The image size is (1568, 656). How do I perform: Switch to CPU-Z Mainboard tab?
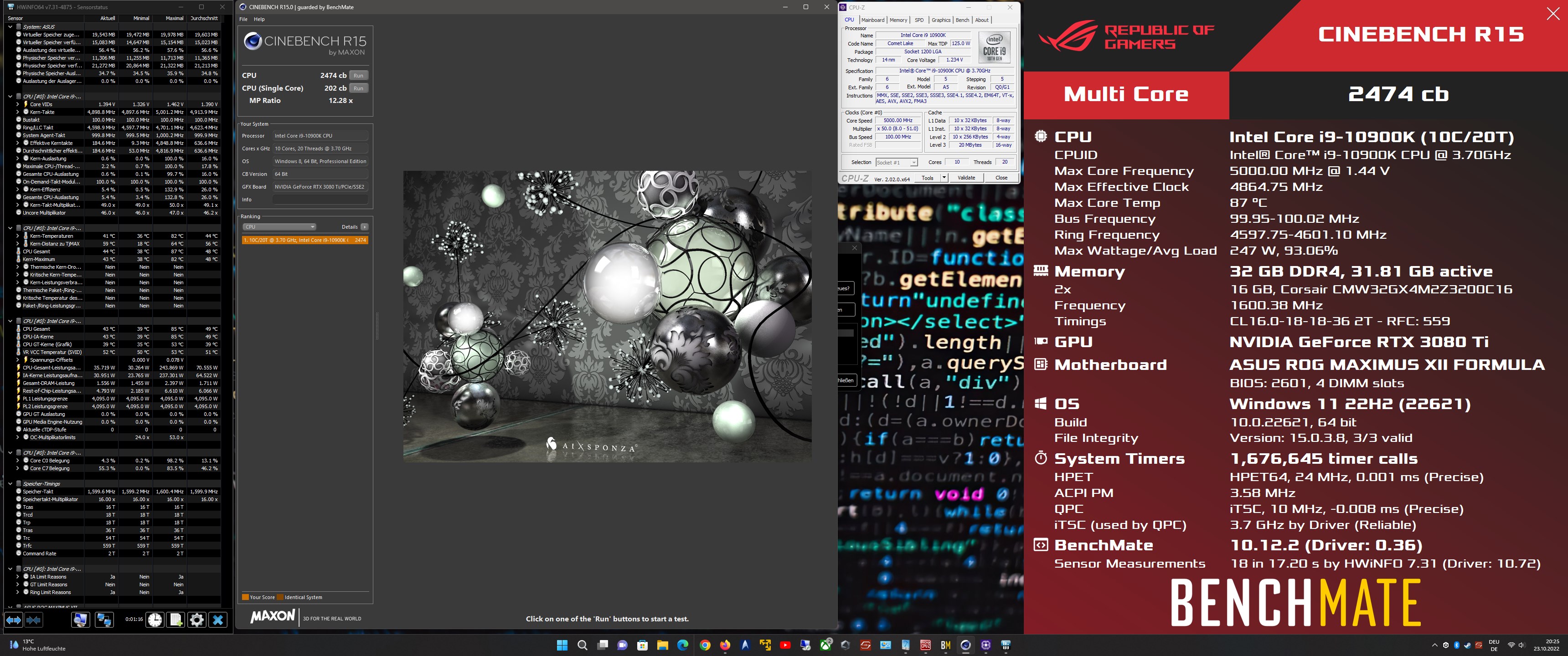tap(873, 20)
